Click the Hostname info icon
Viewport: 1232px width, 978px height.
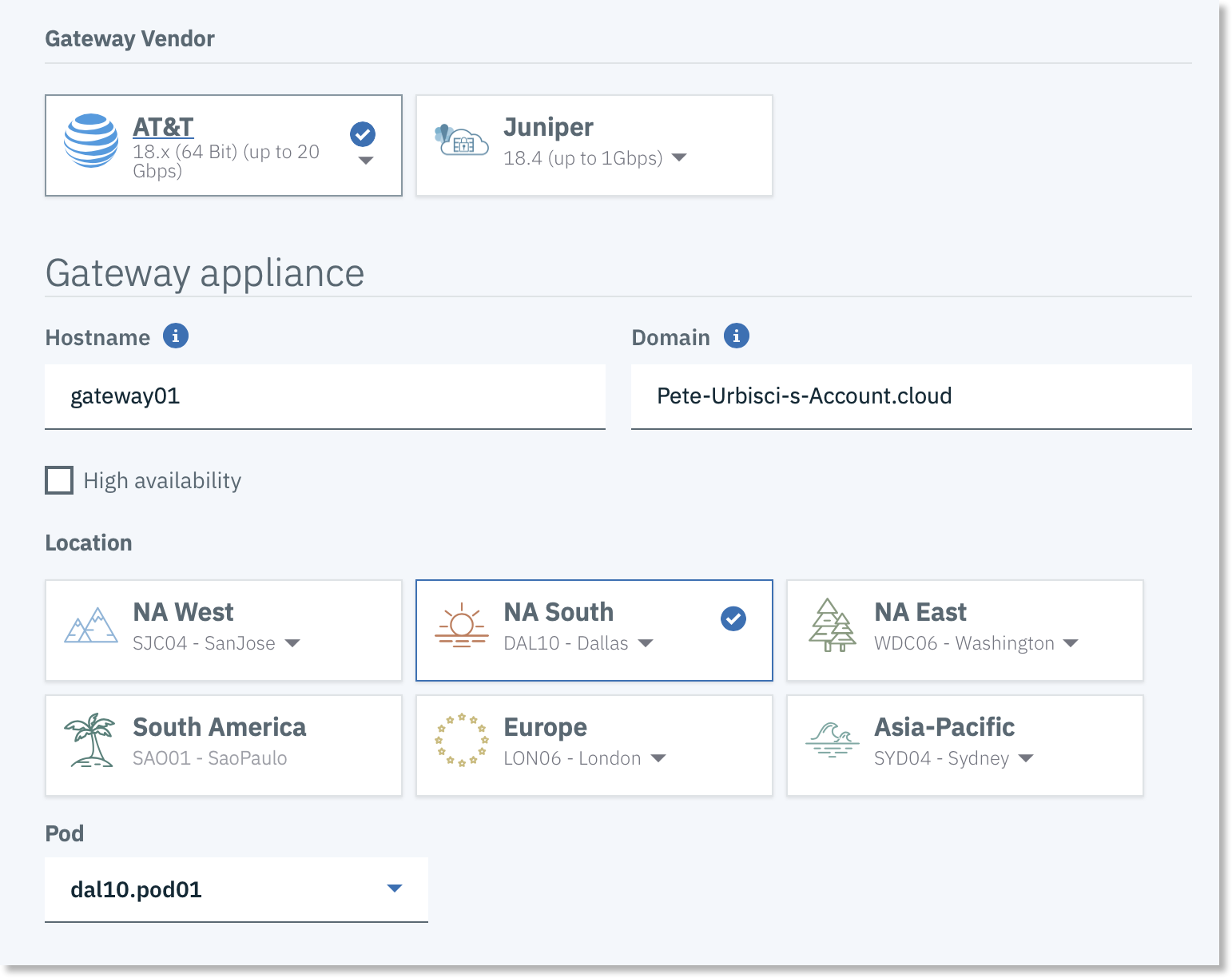pyautogui.click(x=176, y=336)
